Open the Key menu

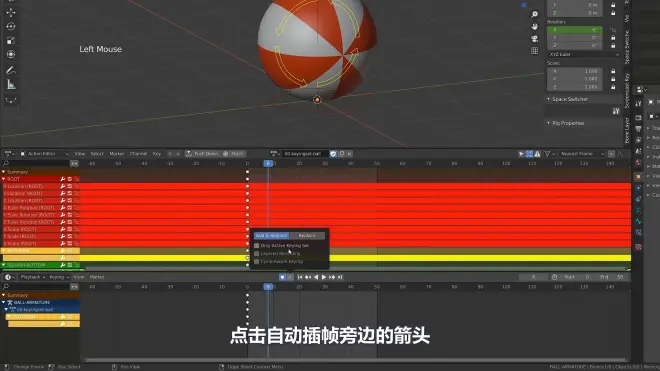[157, 154]
